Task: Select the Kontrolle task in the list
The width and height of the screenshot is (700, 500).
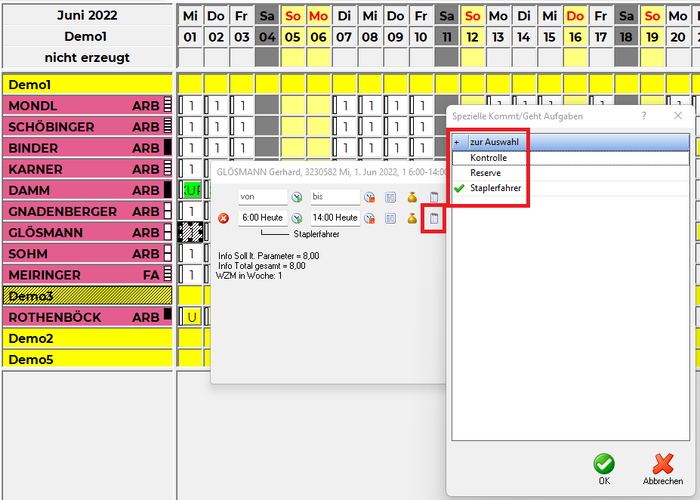Action: 488,158
